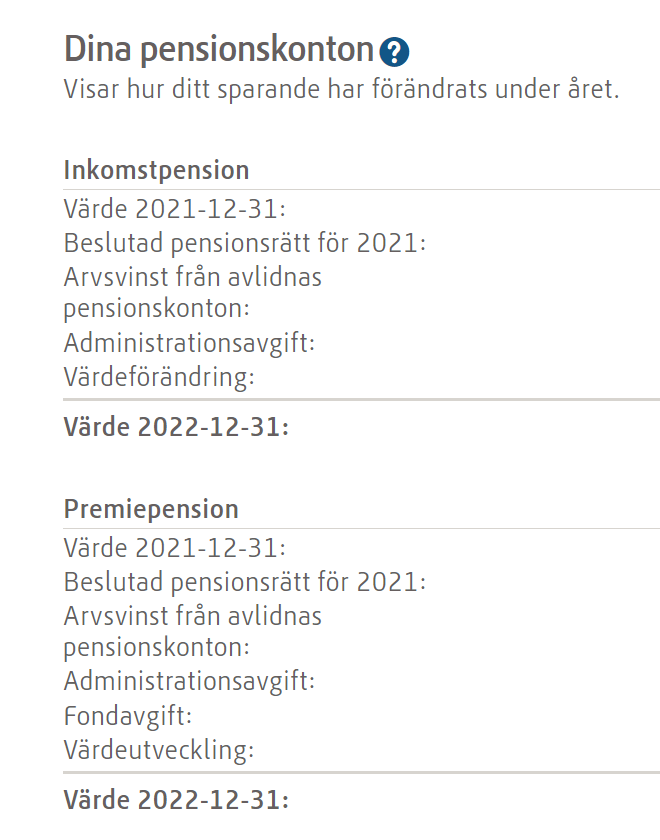Click the Fondavgift row
660x840 pixels.
pyautogui.click(x=128, y=716)
